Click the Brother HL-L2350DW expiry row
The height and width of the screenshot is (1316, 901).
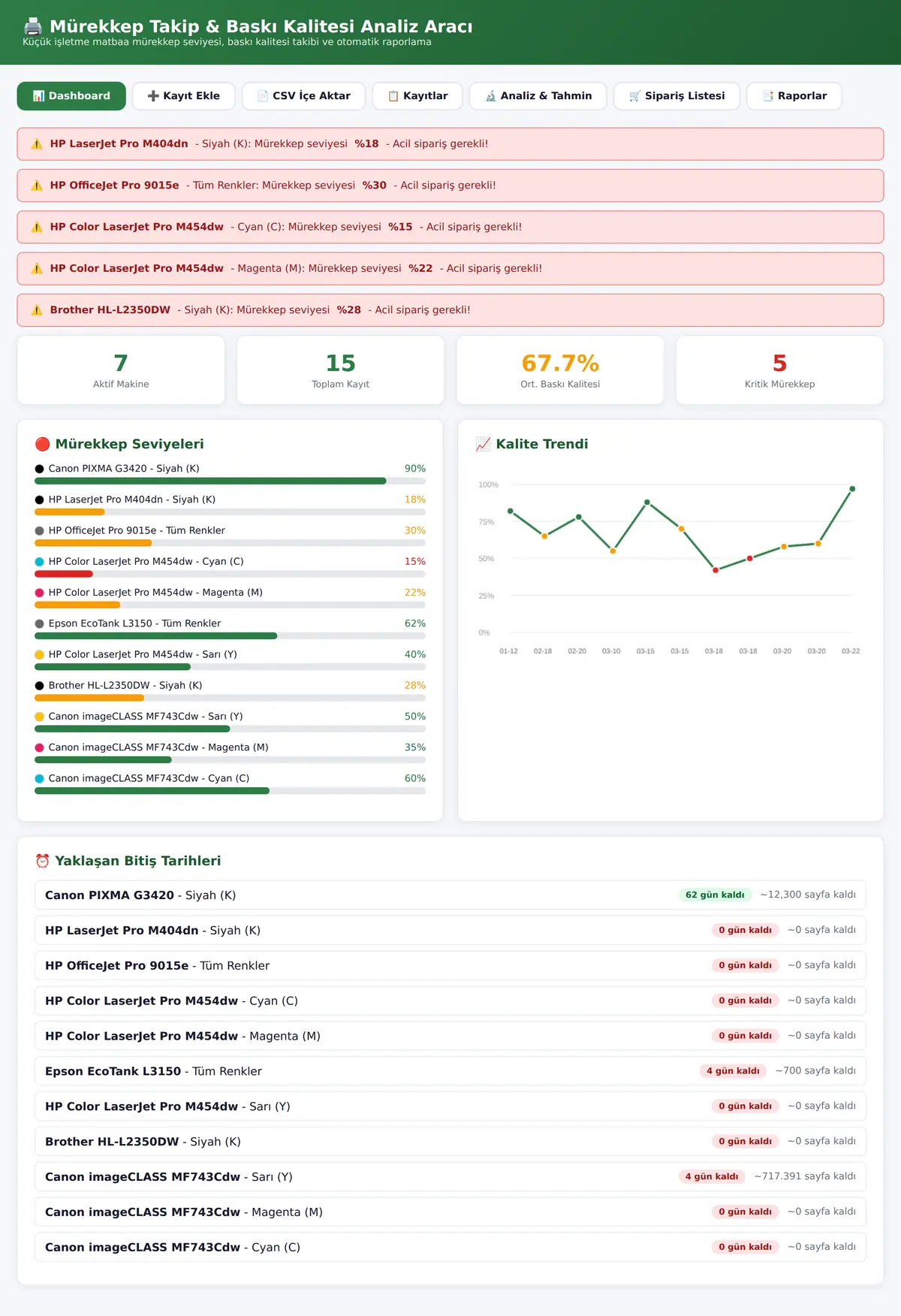(x=450, y=1142)
